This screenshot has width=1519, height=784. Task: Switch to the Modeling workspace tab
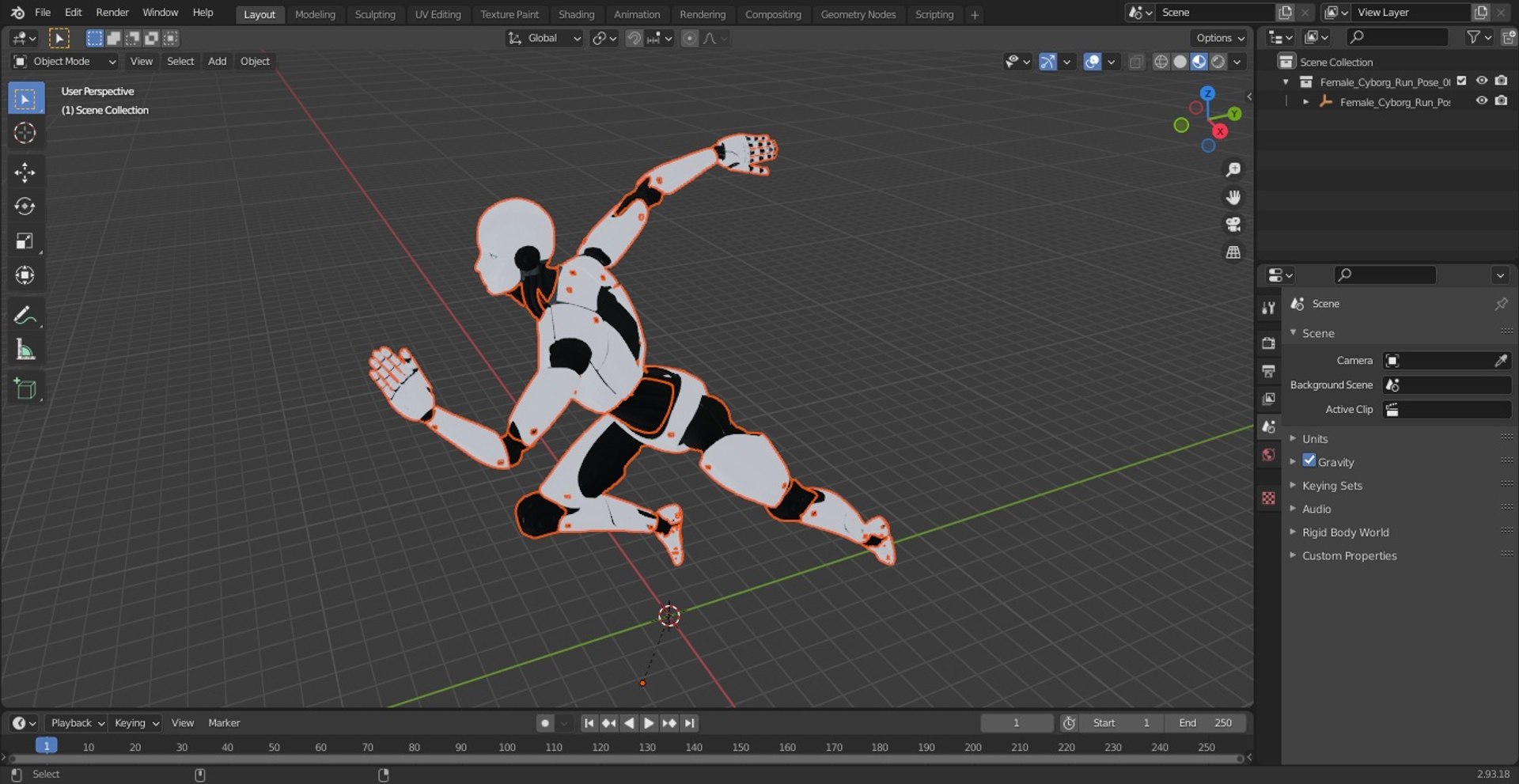pos(315,14)
